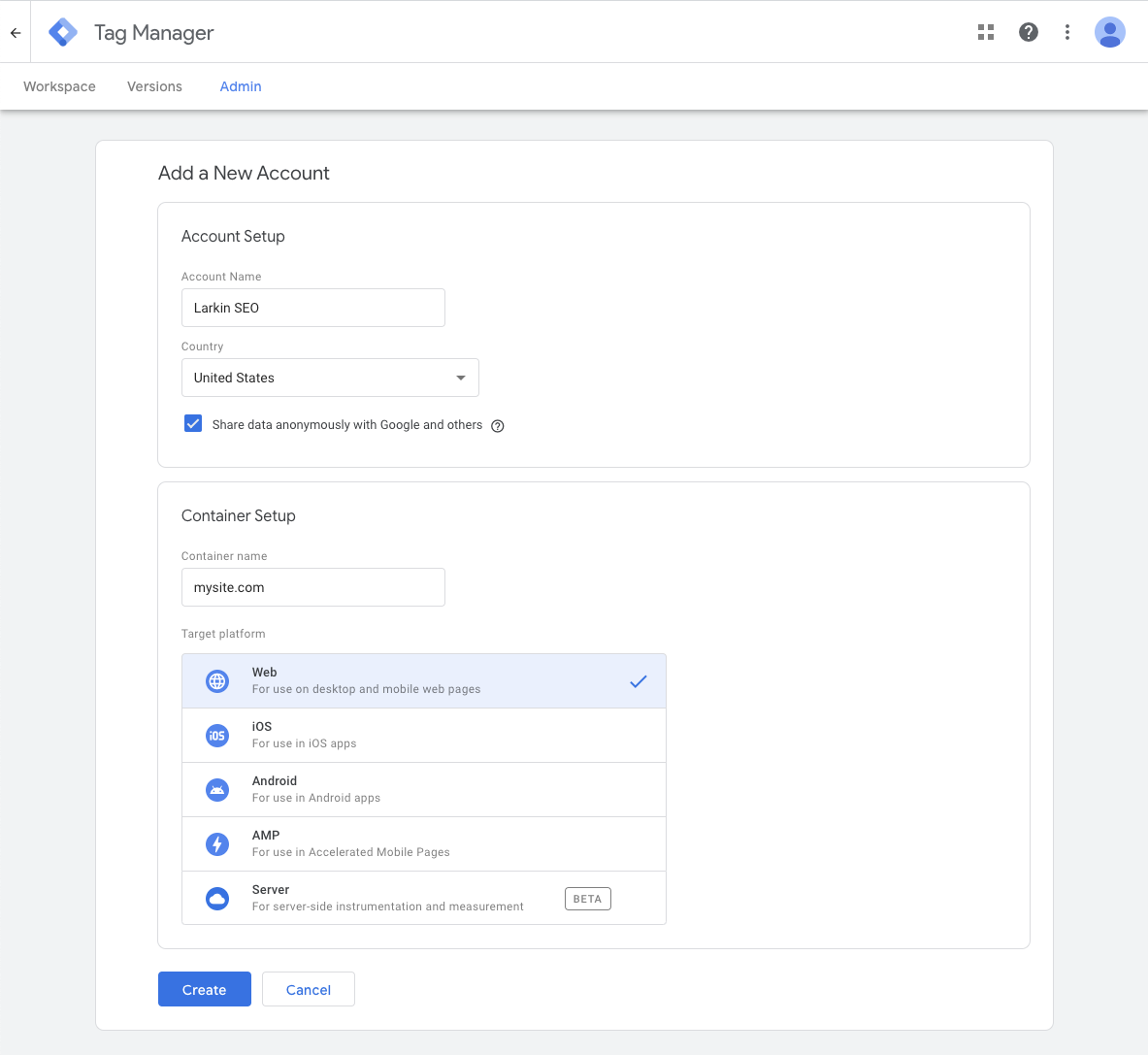Image resolution: width=1148 pixels, height=1055 pixels.
Task: Cancel the new account creation
Action: coord(308,989)
